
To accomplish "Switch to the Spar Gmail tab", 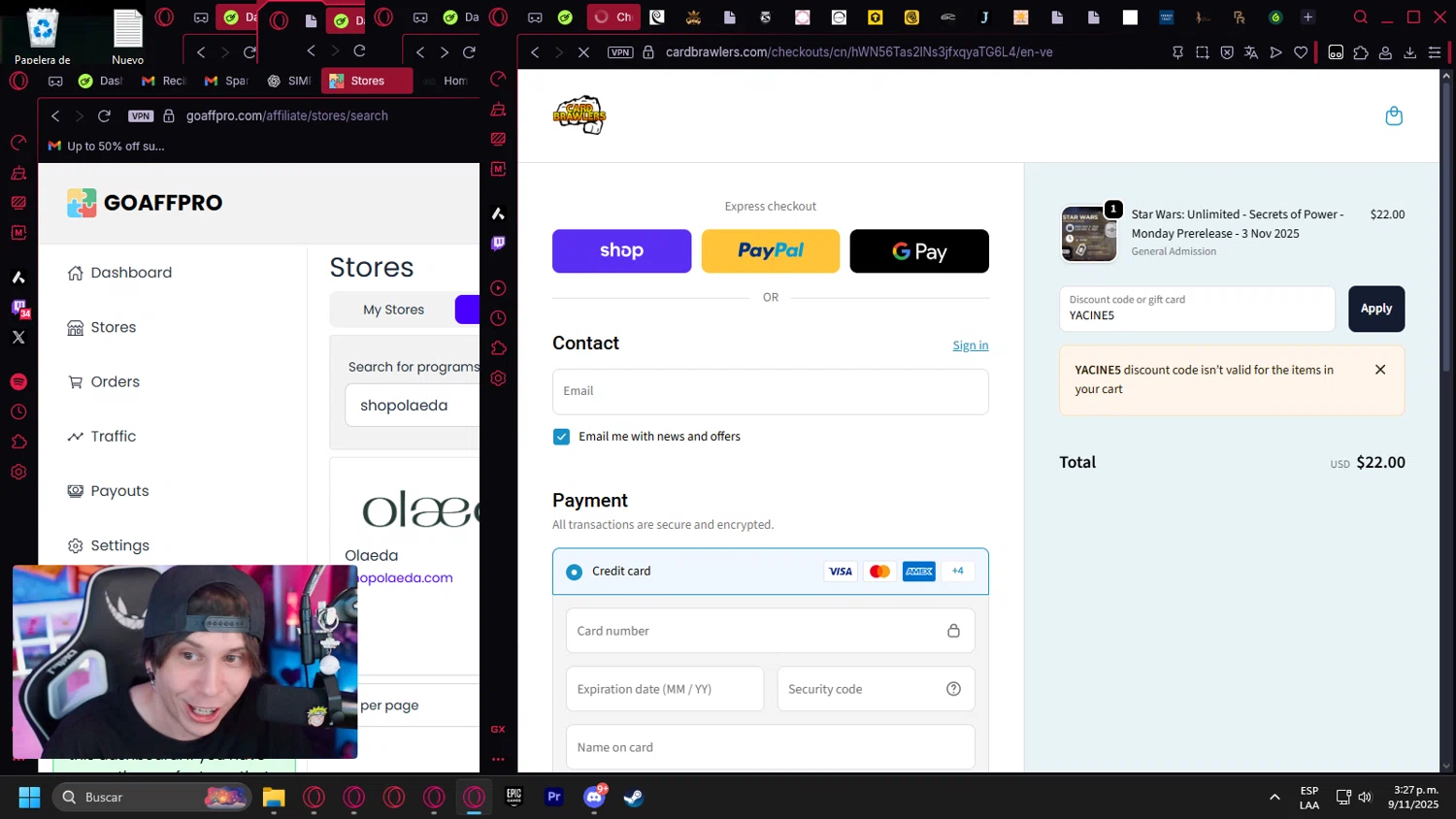I will click(226, 81).
